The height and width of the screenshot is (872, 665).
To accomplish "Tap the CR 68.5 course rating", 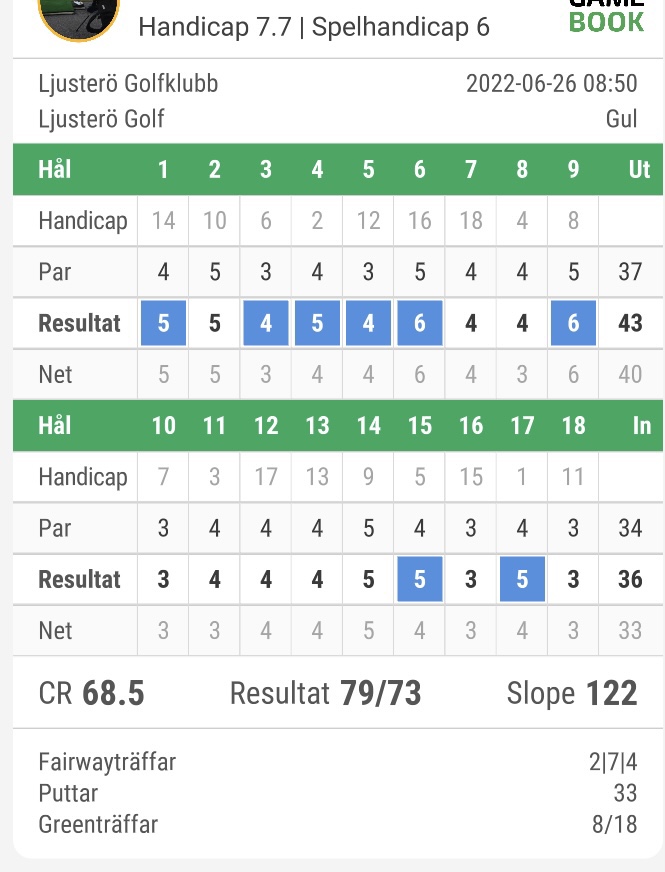I will tap(91, 693).
